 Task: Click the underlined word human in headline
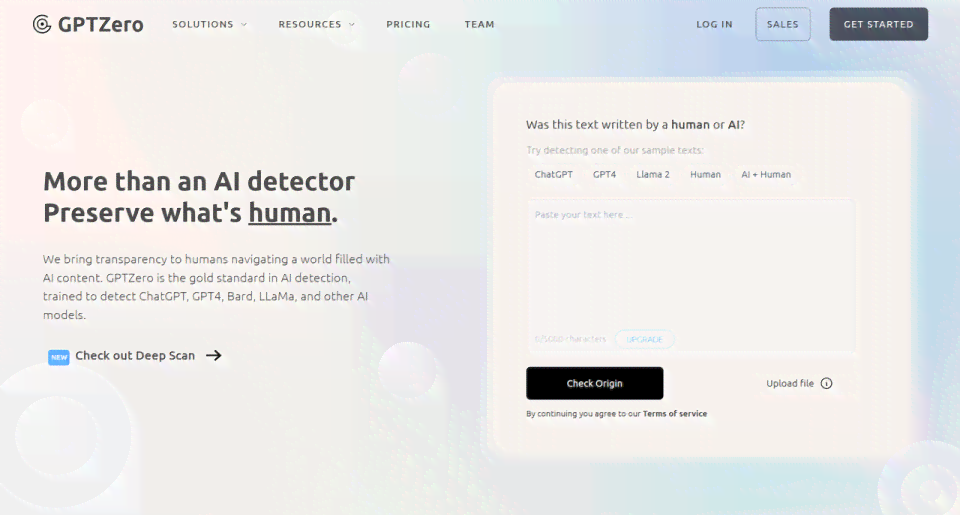coord(290,213)
